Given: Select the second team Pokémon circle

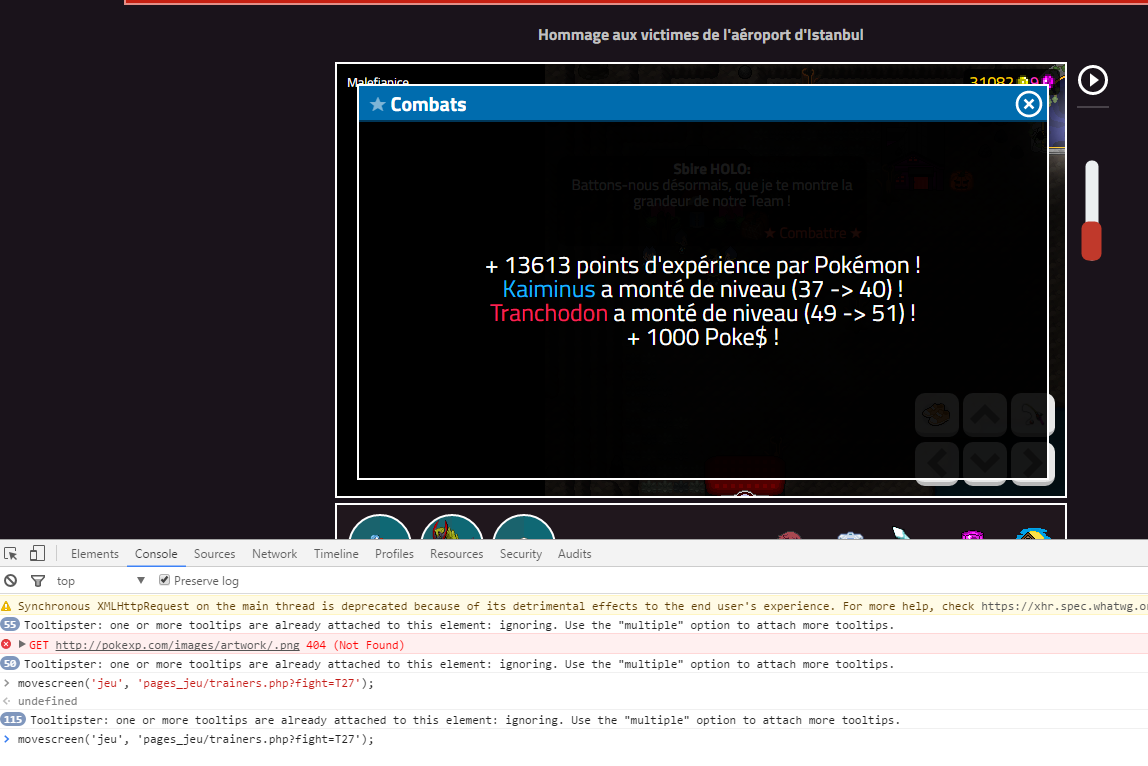Looking at the screenshot, I should pyautogui.click(x=452, y=527).
